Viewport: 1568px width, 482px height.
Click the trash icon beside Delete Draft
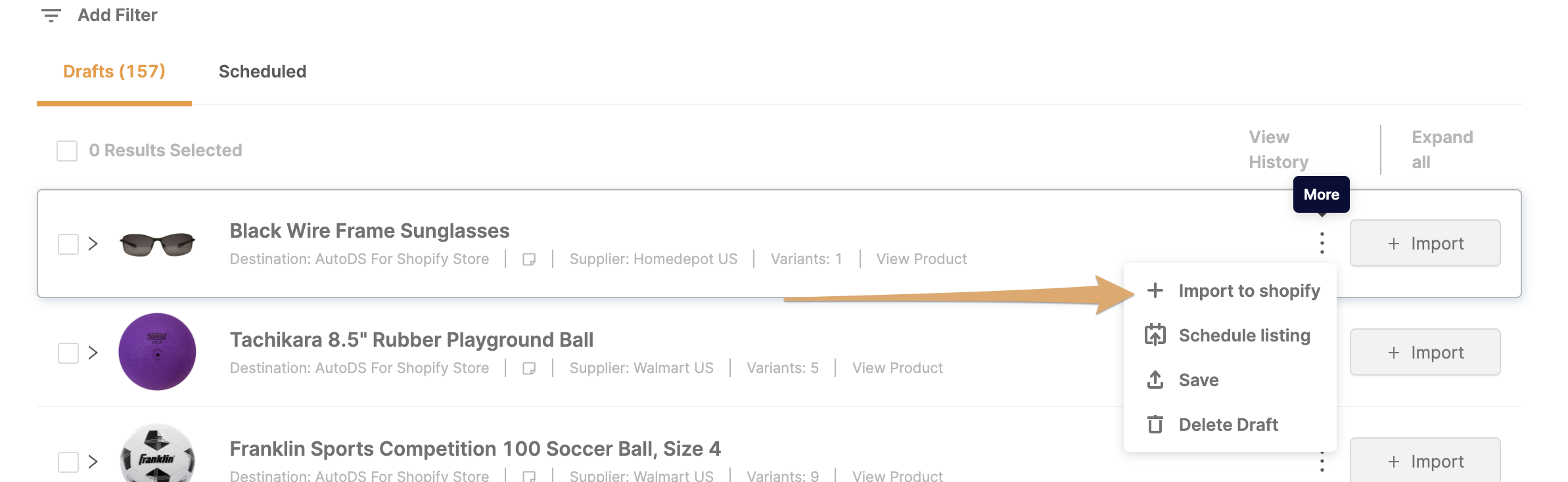pyautogui.click(x=1155, y=425)
